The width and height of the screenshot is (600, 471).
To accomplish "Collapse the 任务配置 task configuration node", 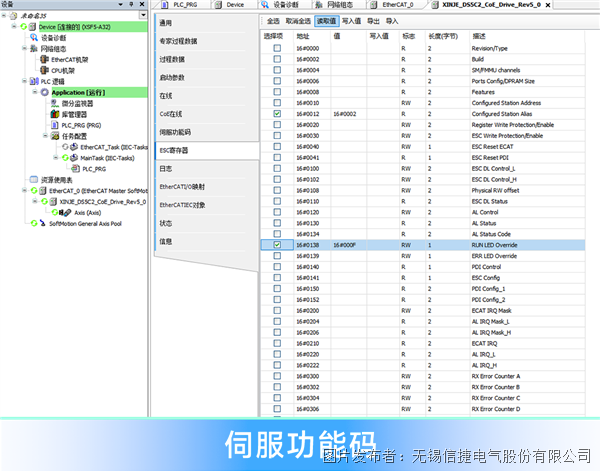I will tap(45, 136).
